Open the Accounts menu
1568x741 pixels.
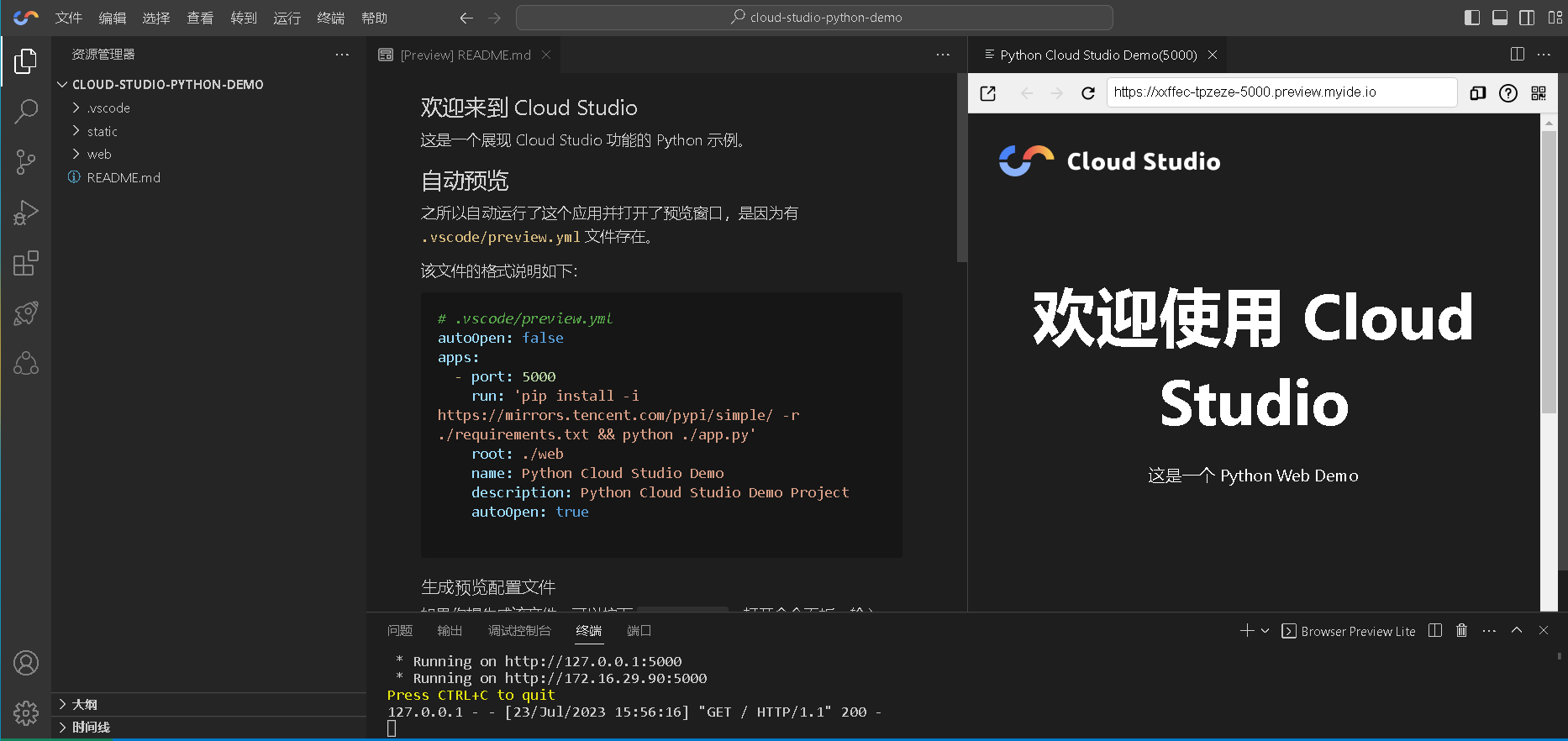click(26, 663)
